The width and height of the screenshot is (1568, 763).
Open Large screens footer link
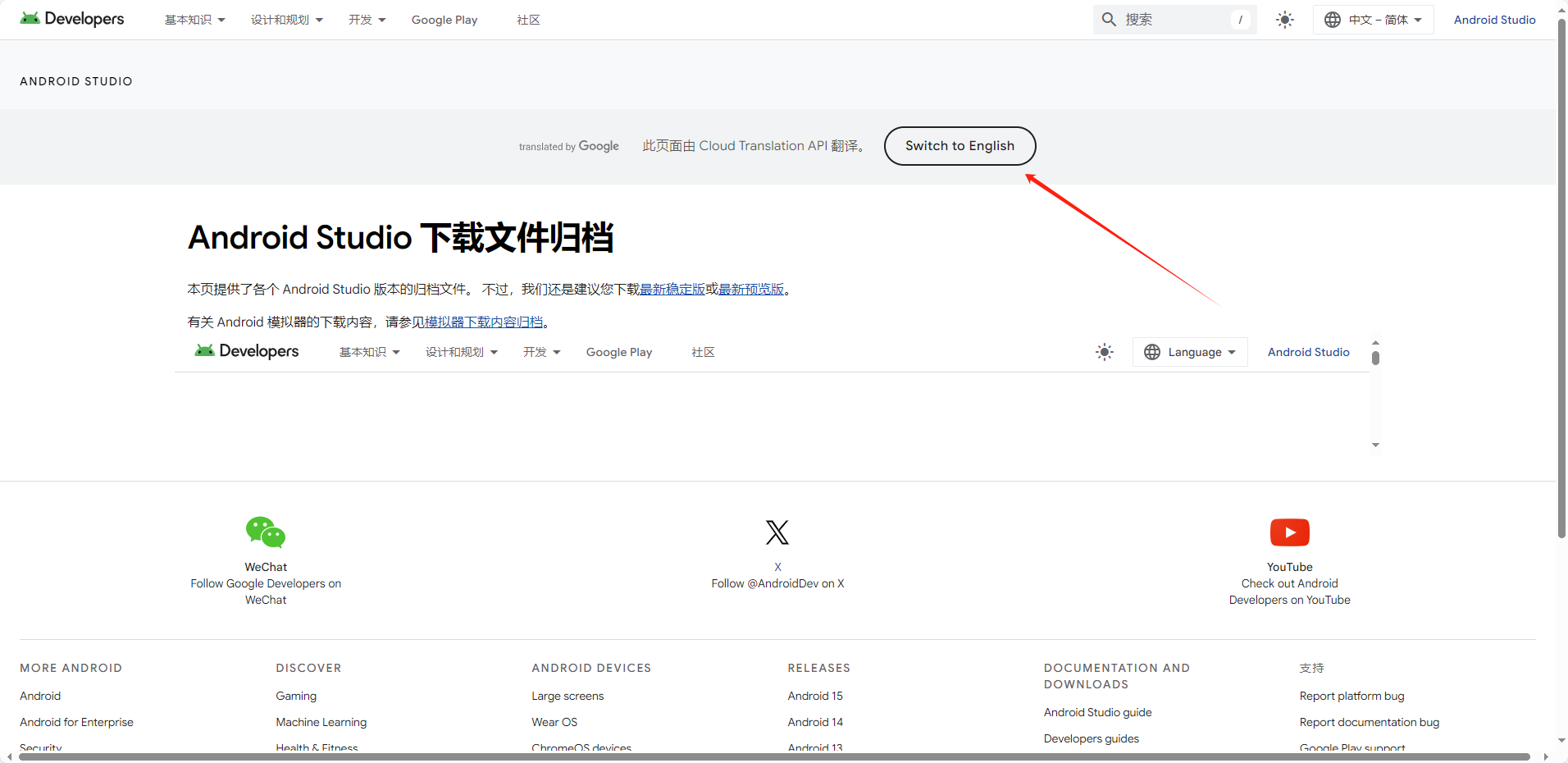click(x=567, y=696)
